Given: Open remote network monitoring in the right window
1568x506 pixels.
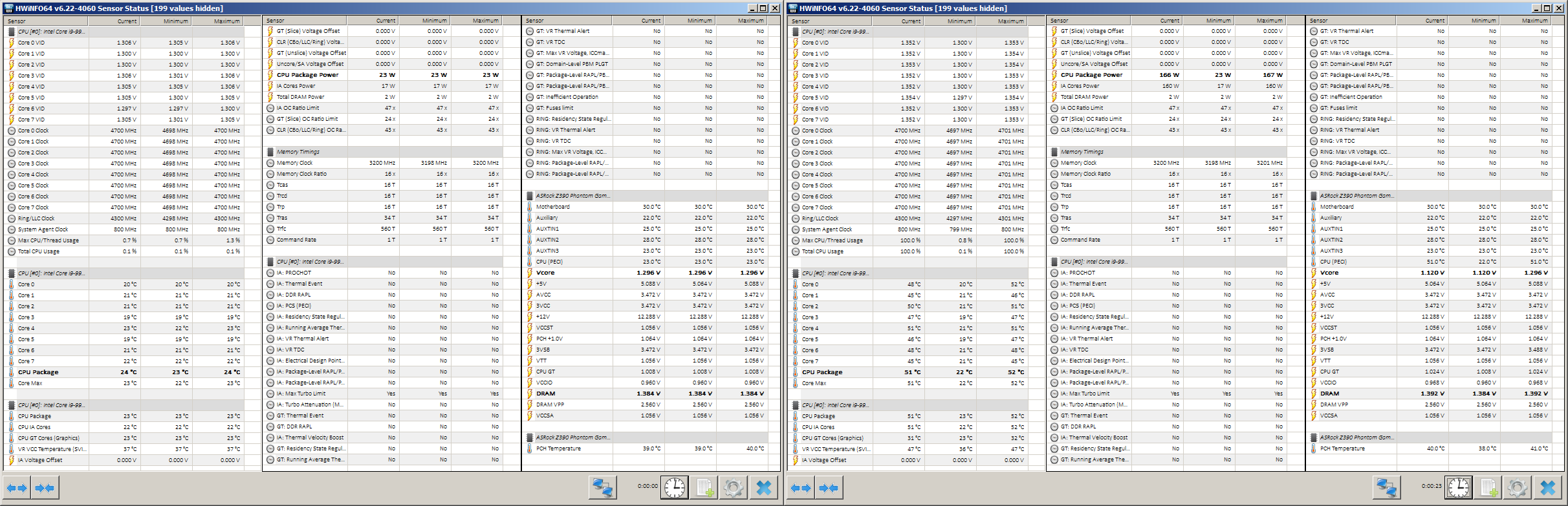Looking at the screenshot, I should pos(1386,488).
